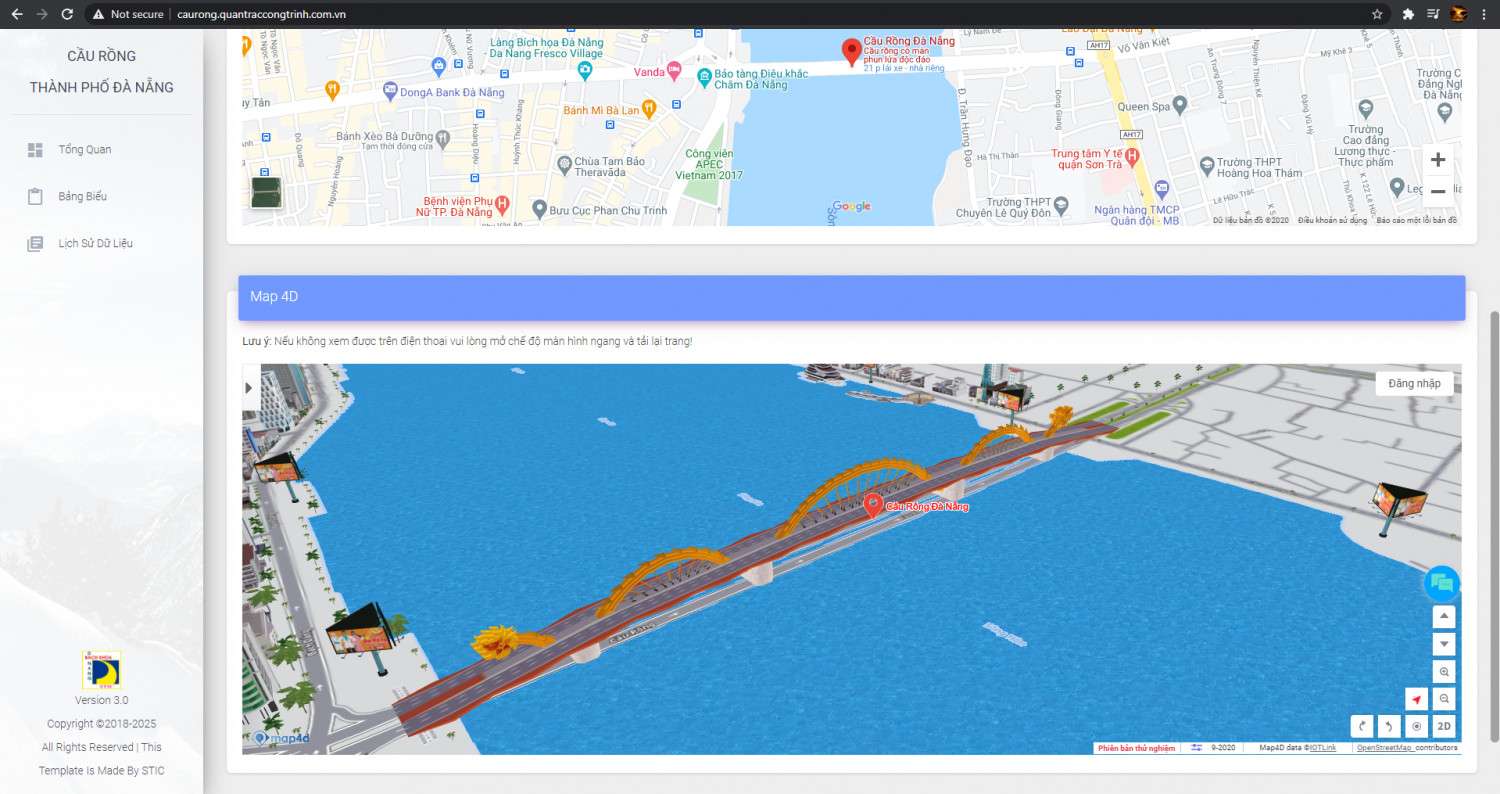This screenshot has height=794, width=1500.
Task: Open Bảng Biểu in the sidebar
Action: click(x=82, y=196)
